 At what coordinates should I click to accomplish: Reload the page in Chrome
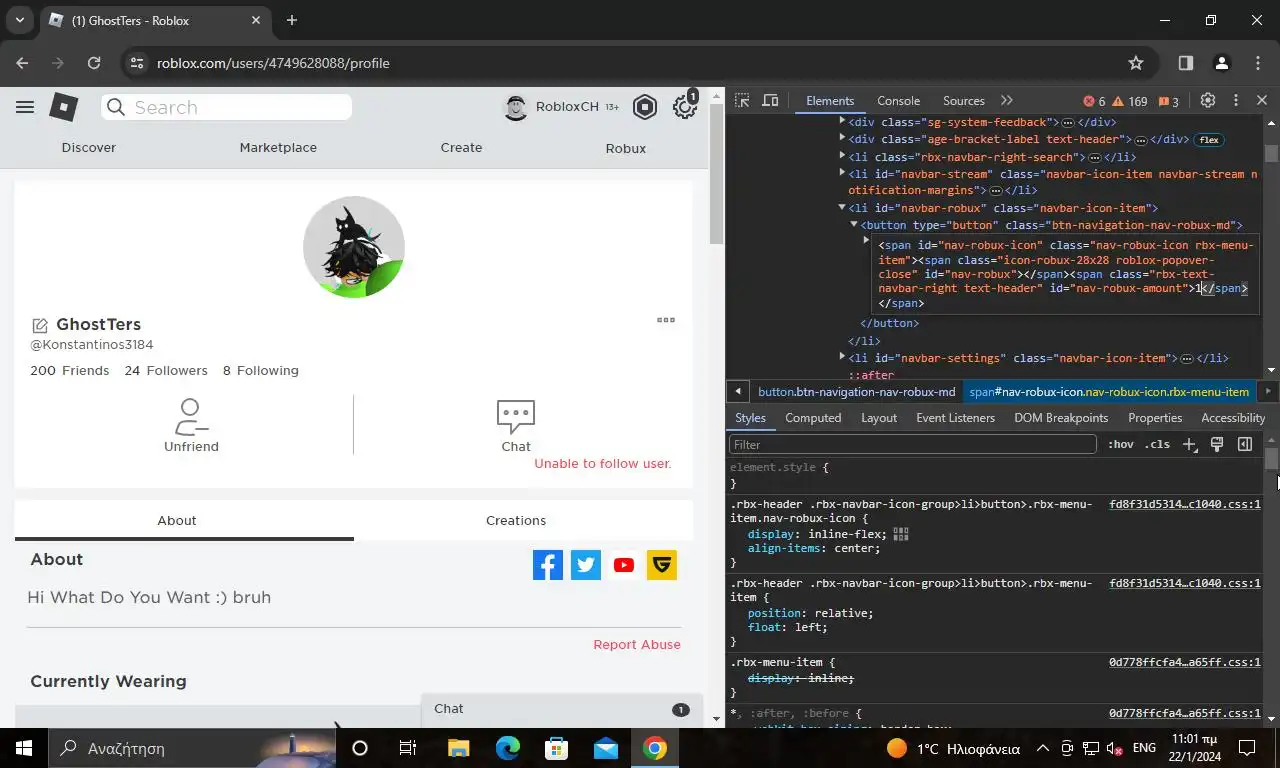[x=94, y=63]
